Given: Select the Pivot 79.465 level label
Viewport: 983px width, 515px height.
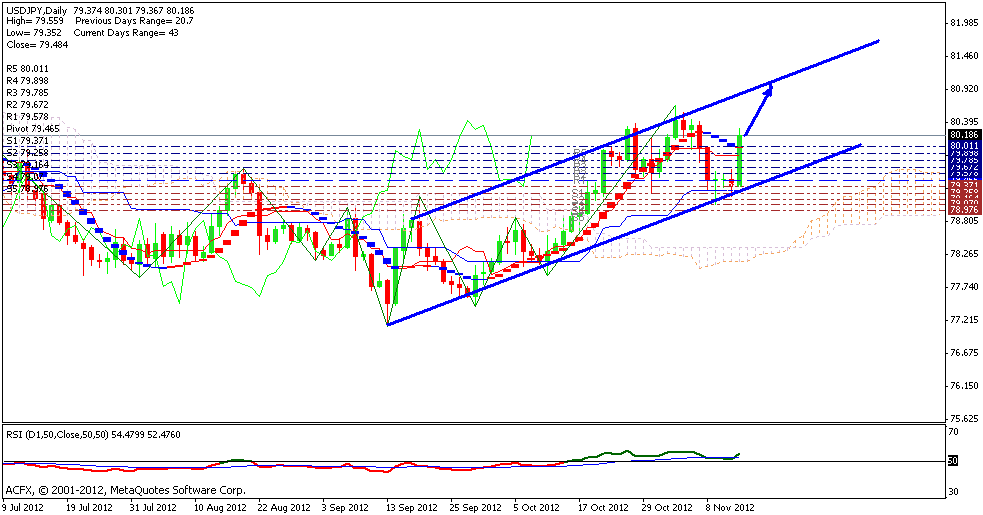Looking at the screenshot, I should tap(32, 129).
